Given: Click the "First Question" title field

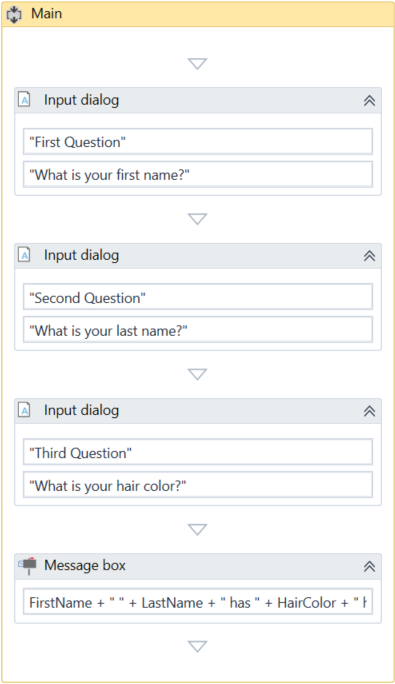Looking at the screenshot, I should coord(198,142).
